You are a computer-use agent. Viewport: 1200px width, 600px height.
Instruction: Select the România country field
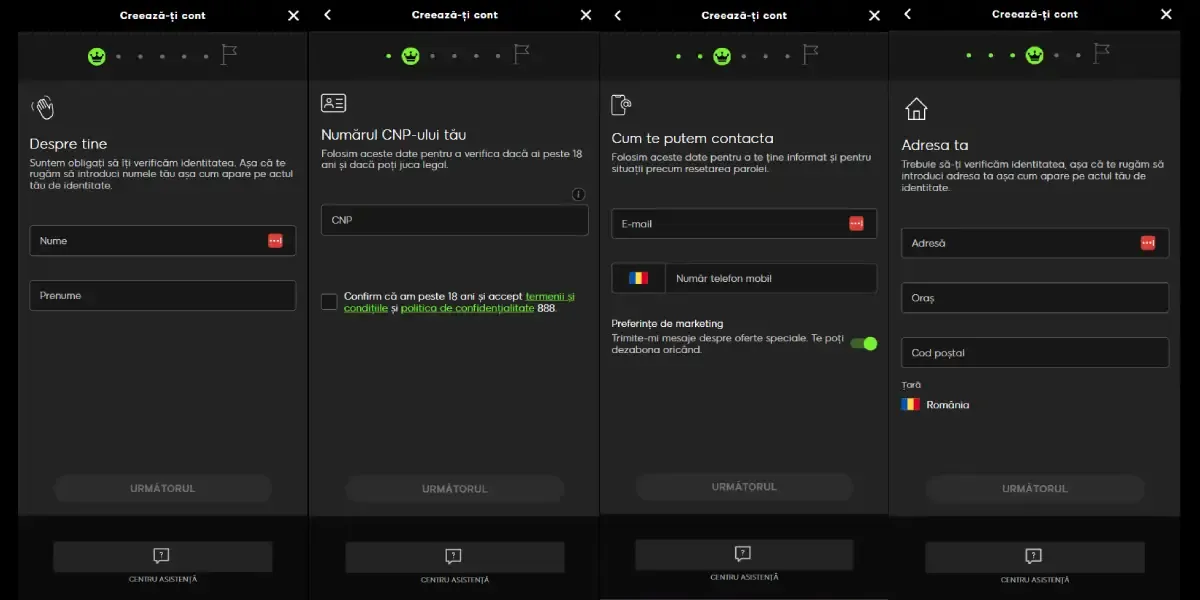point(935,405)
